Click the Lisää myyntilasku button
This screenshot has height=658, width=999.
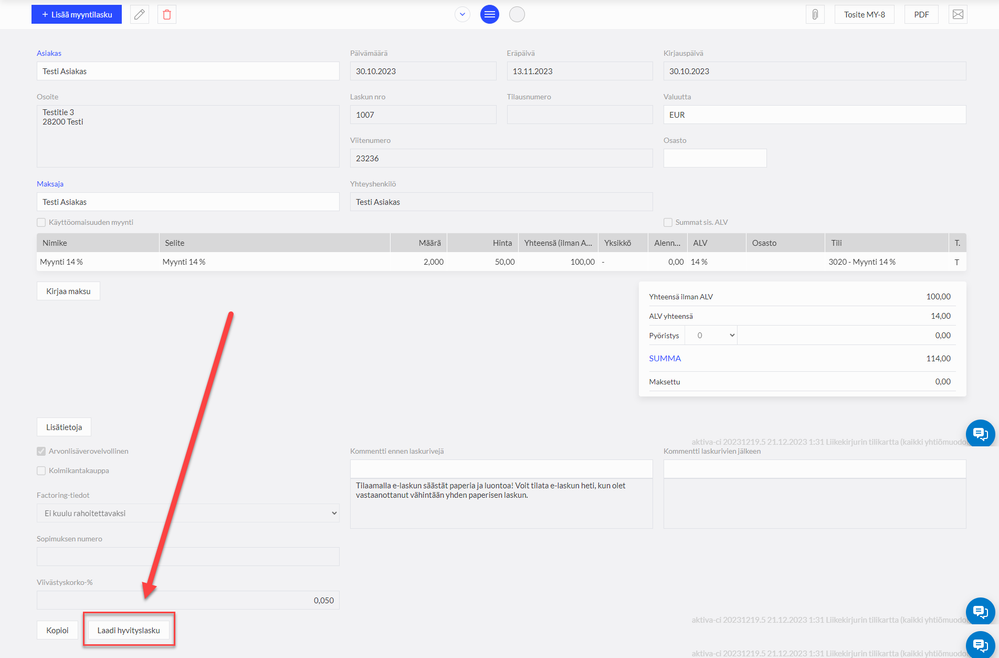[76, 14]
